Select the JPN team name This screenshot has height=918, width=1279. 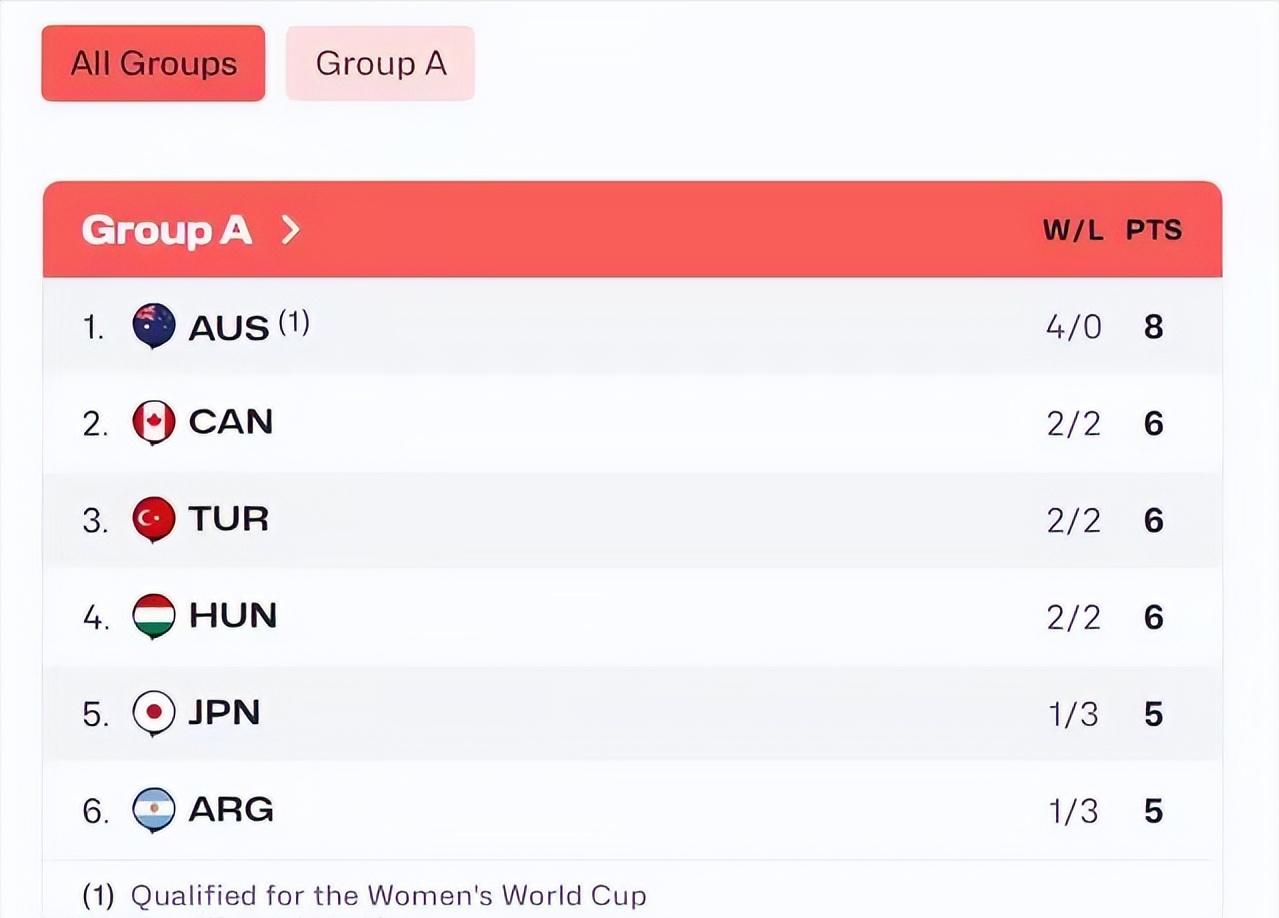click(x=225, y=713)
